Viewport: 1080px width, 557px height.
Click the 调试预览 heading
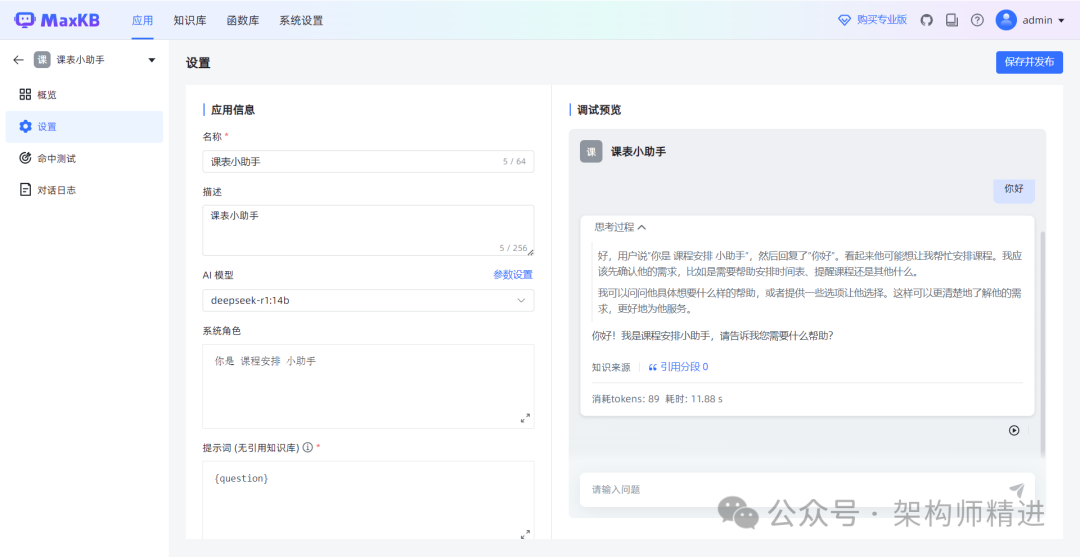coord(599,109)
